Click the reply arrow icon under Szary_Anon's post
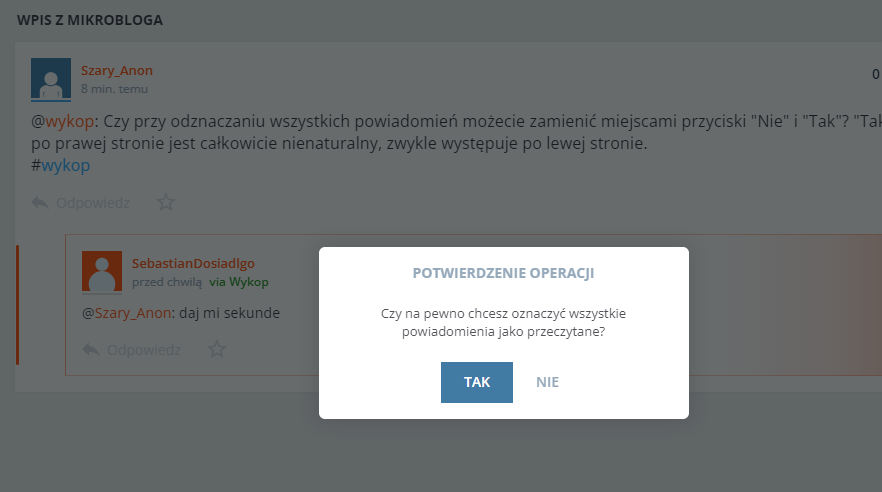The height and width of the screenshot is (492, 882). pos(40,202)
